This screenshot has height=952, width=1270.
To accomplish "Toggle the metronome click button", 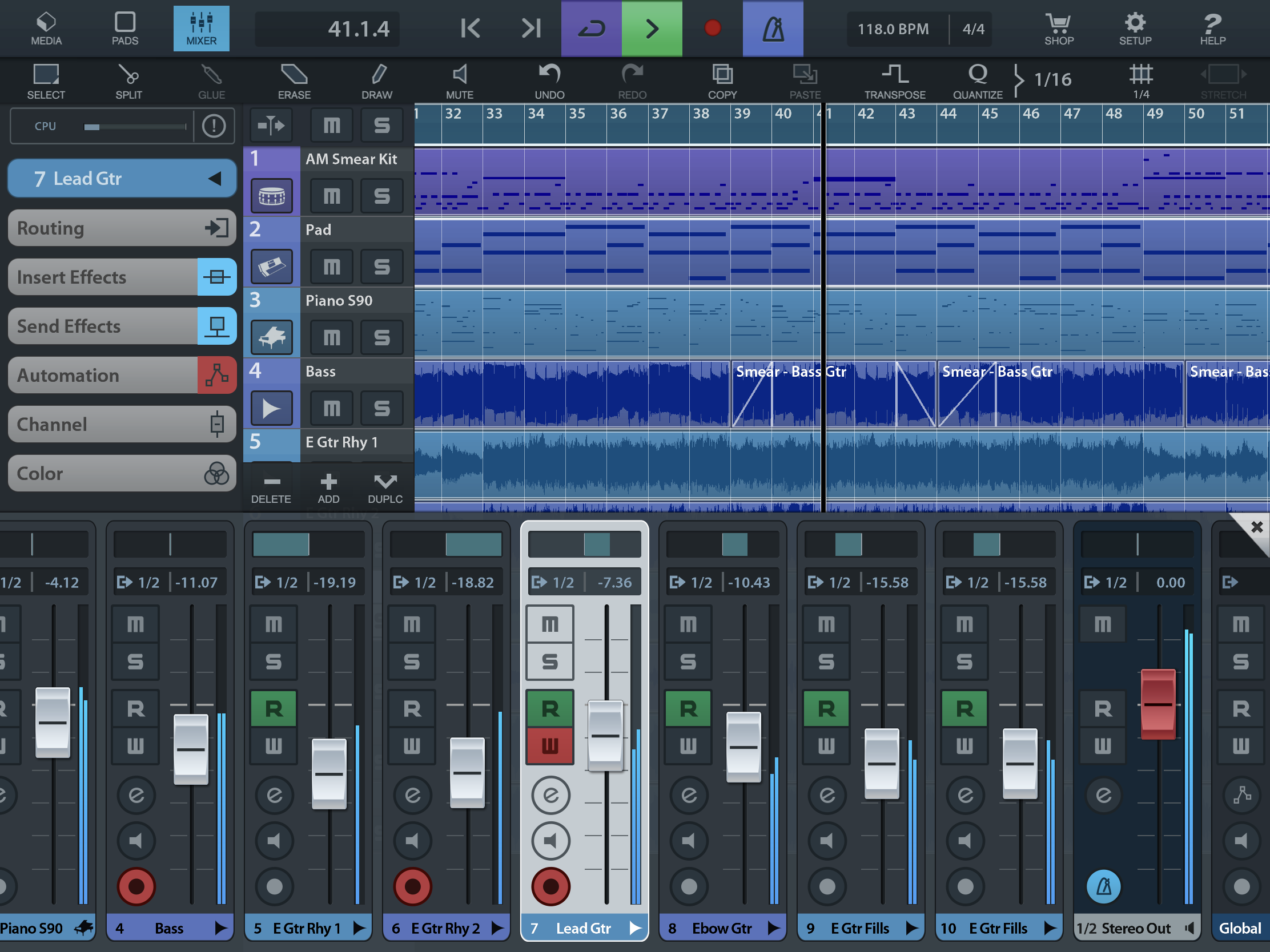I will [772, 29].
